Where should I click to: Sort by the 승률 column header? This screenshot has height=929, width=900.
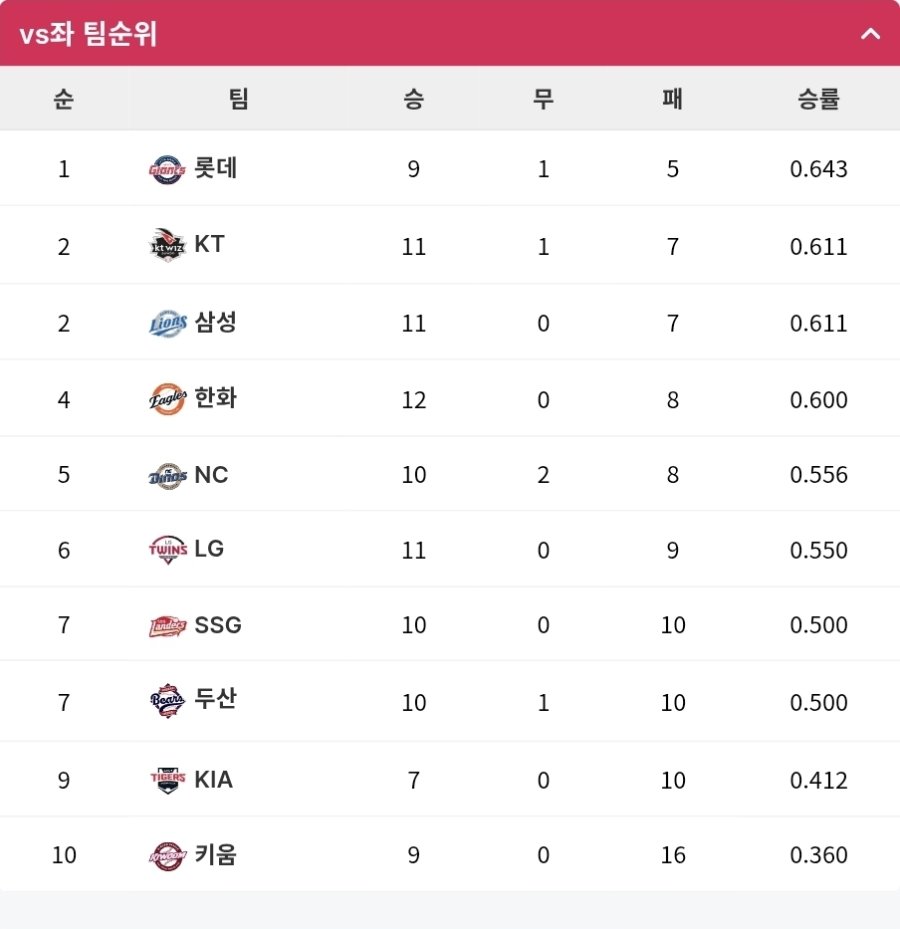tap(818, 98)
